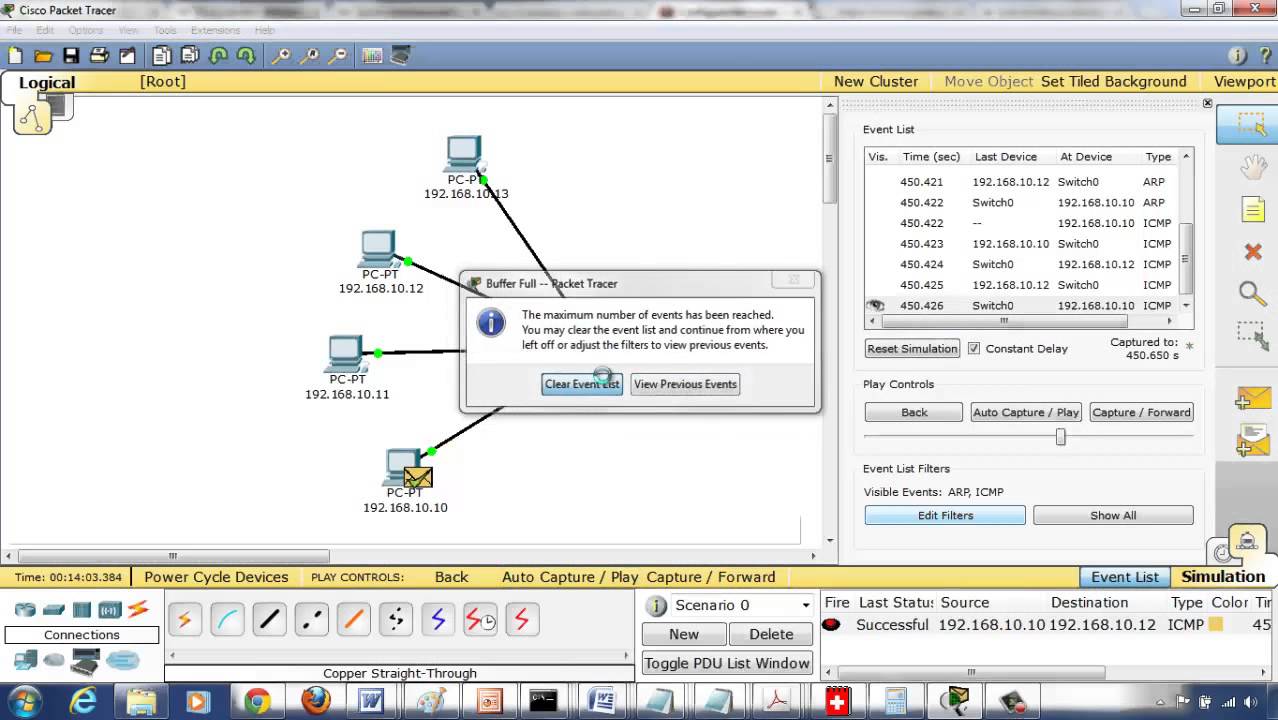Click Capture / Forward in Play Controls panel
The image size is (1278, 720).
coord(1141,412)
